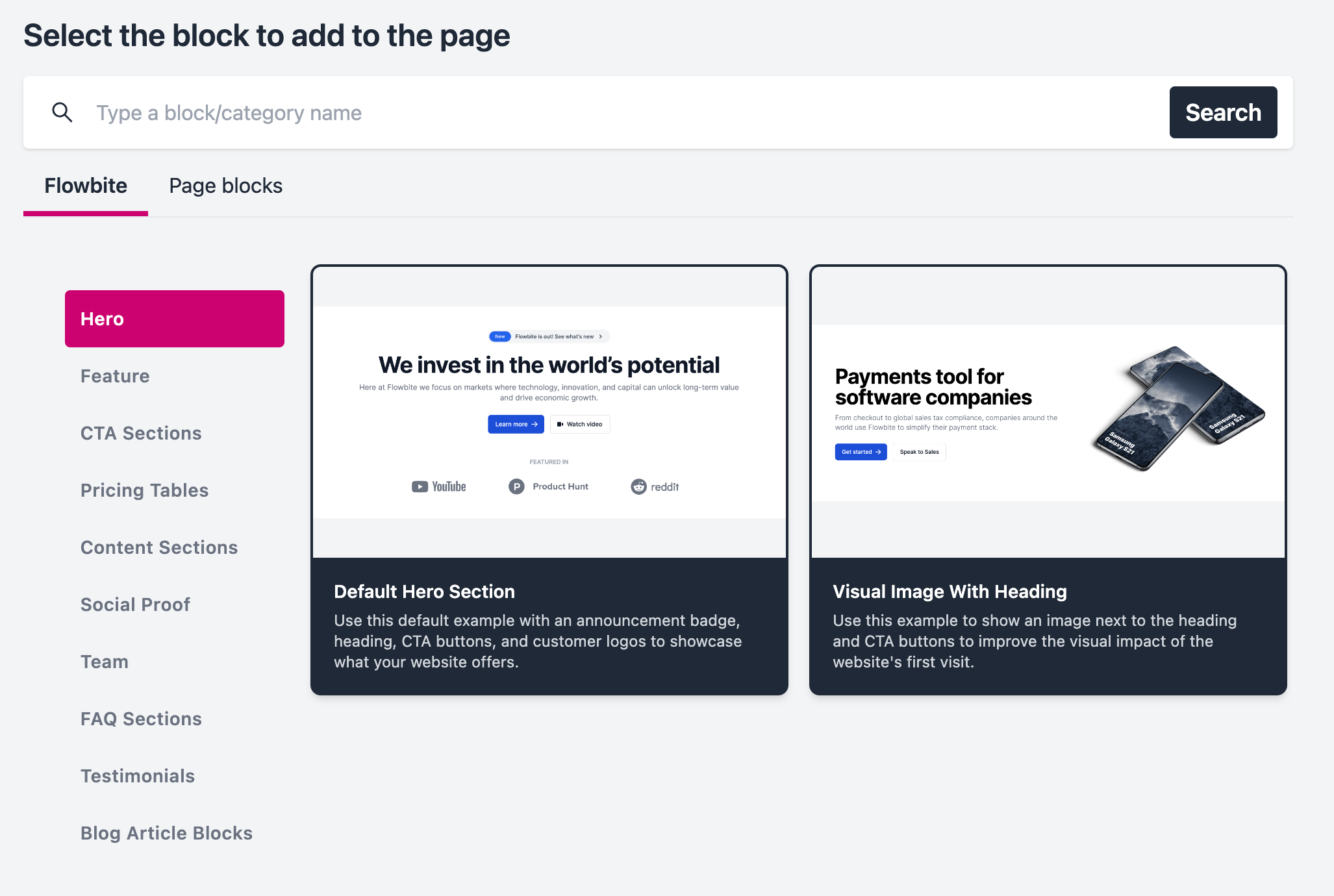Open the Blog Article Blocks category

(175, 833)
